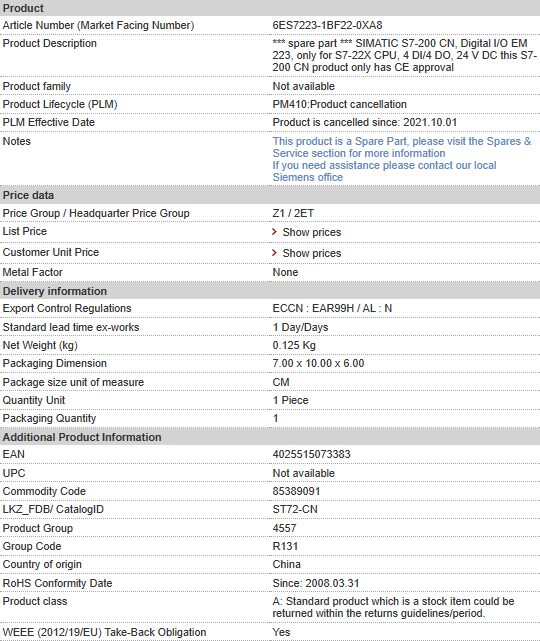Screen dimensions: 540x641
Task: Show prices for Customer Unit Price
Action: pyautogui.click(x=312, y=253)
